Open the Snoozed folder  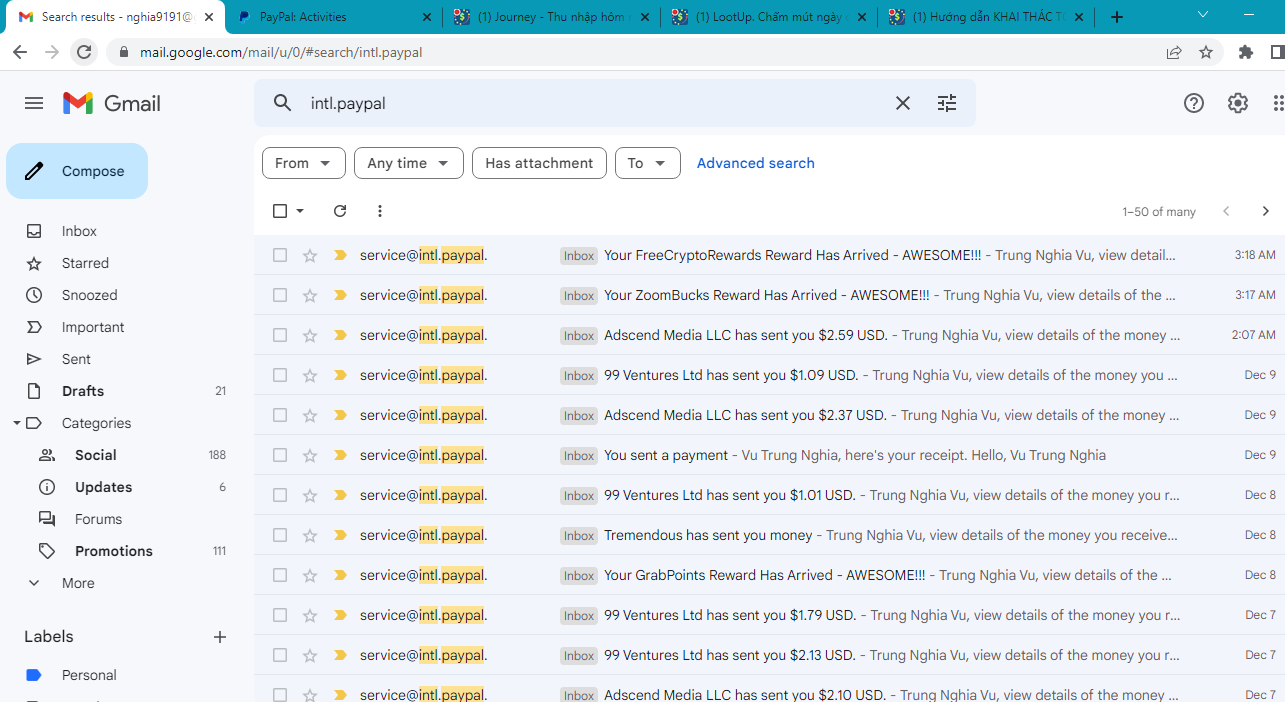coord(89,295)
